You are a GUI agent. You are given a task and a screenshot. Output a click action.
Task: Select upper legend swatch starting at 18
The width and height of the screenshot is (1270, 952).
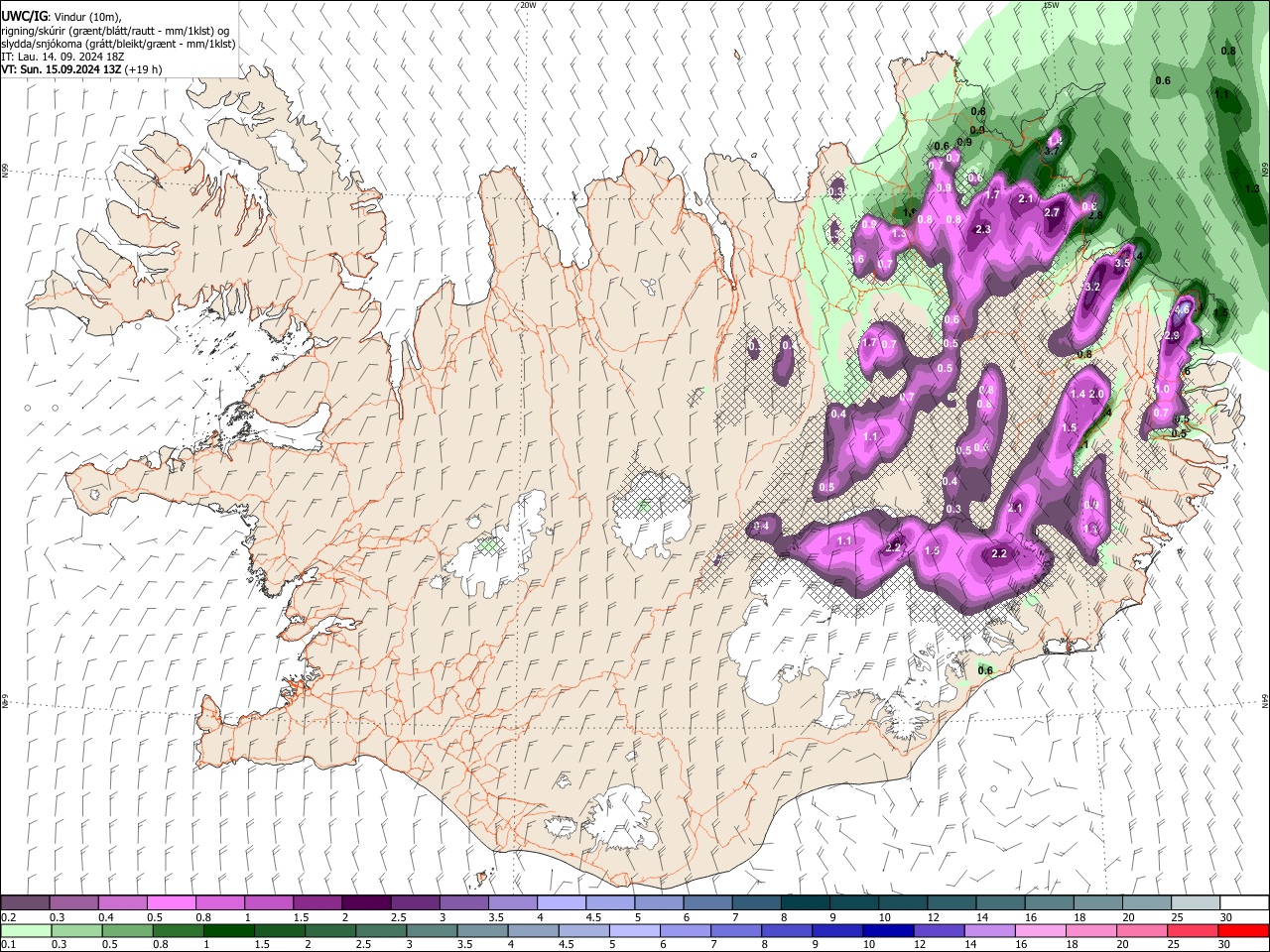click(1097, 903)
